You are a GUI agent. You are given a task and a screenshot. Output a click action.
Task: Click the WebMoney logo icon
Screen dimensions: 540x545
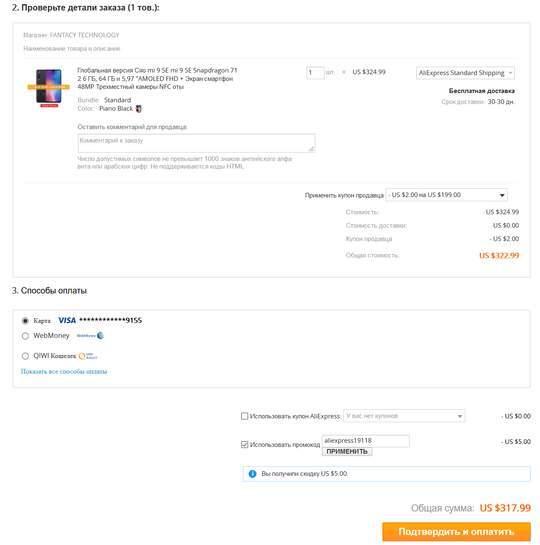point(90,335)
